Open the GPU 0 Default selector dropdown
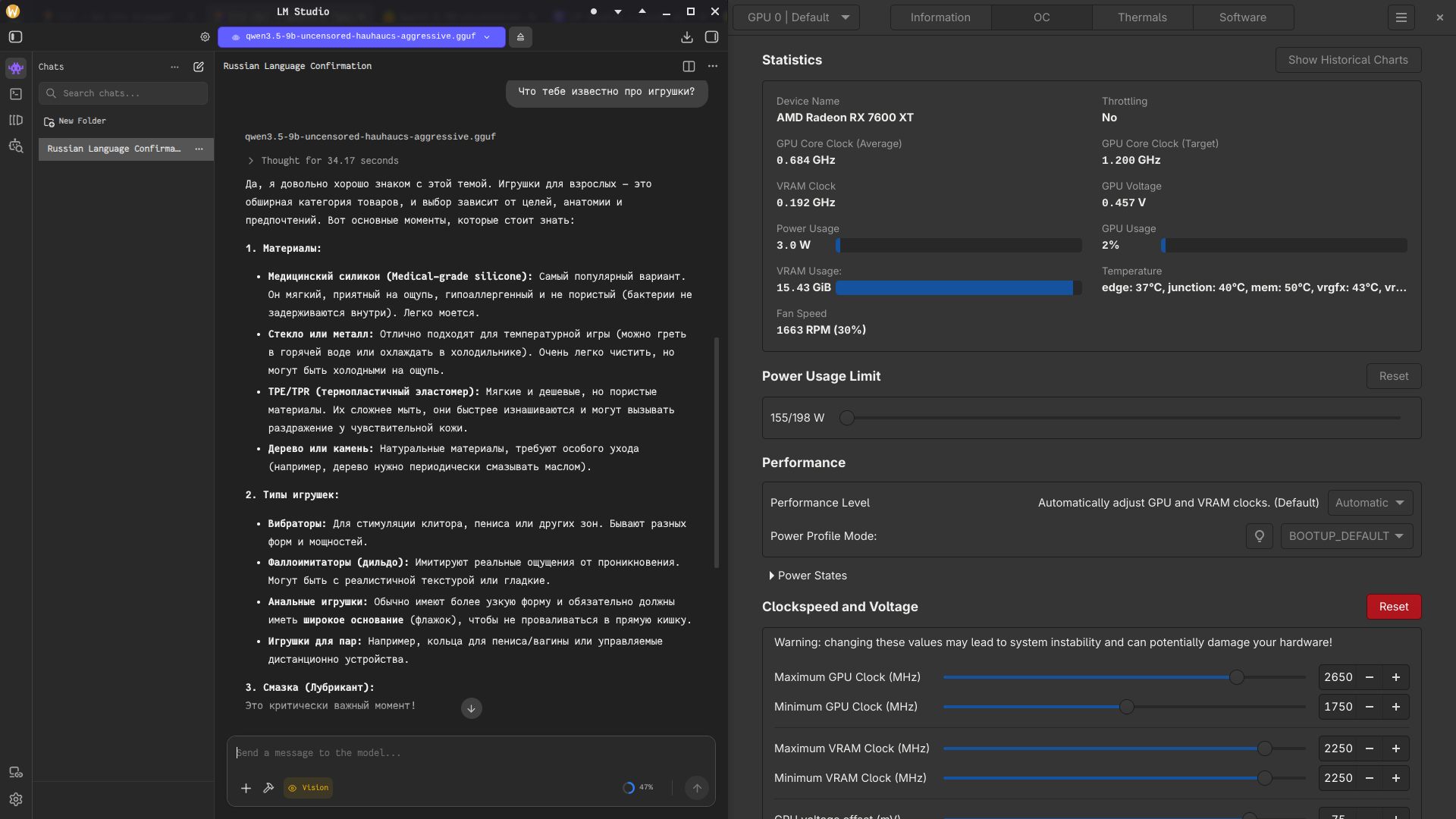The width and height of the screenshot is (1456, 819). click(x=796, y=17)
